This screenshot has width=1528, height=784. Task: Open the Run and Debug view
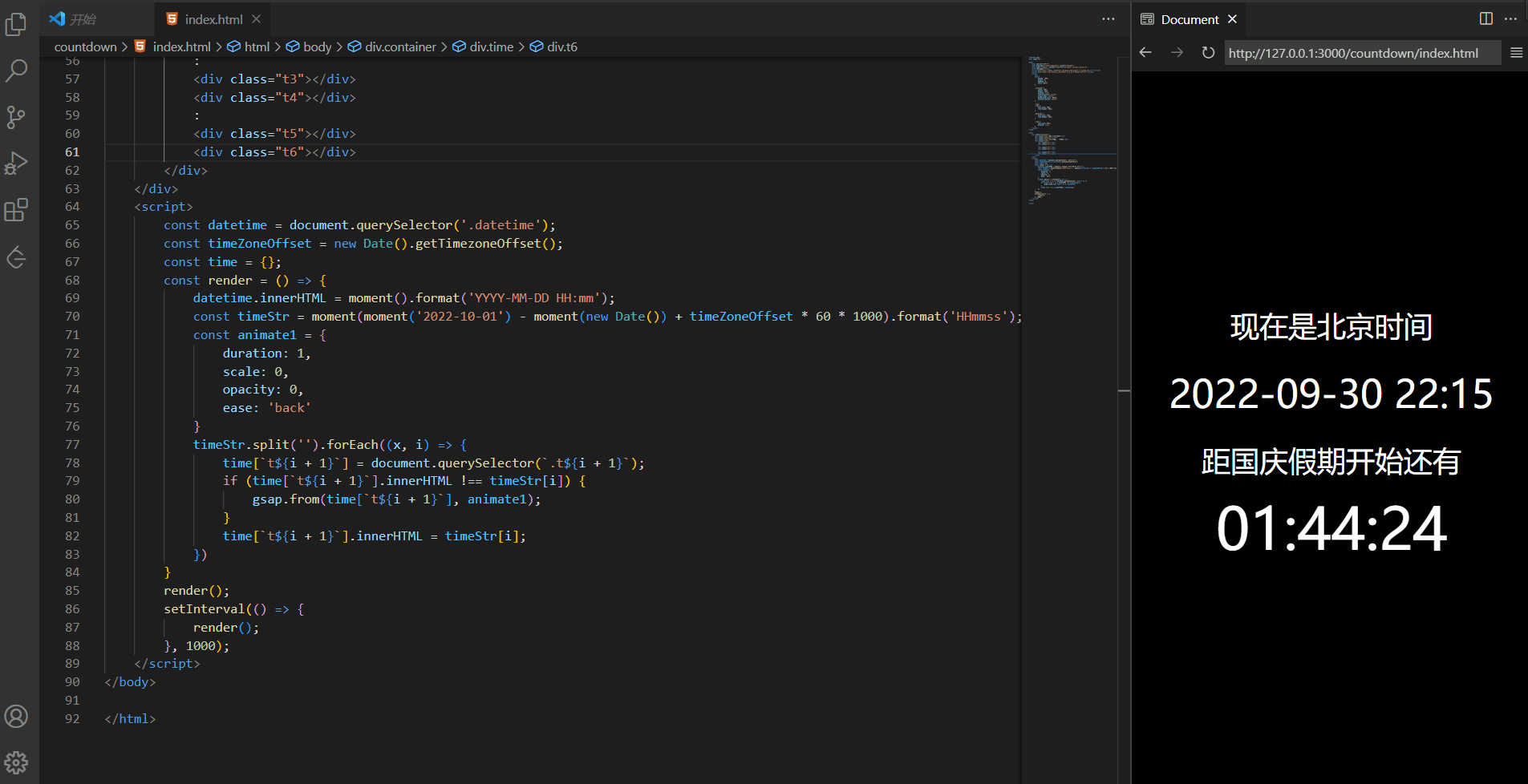click(16, 164)
